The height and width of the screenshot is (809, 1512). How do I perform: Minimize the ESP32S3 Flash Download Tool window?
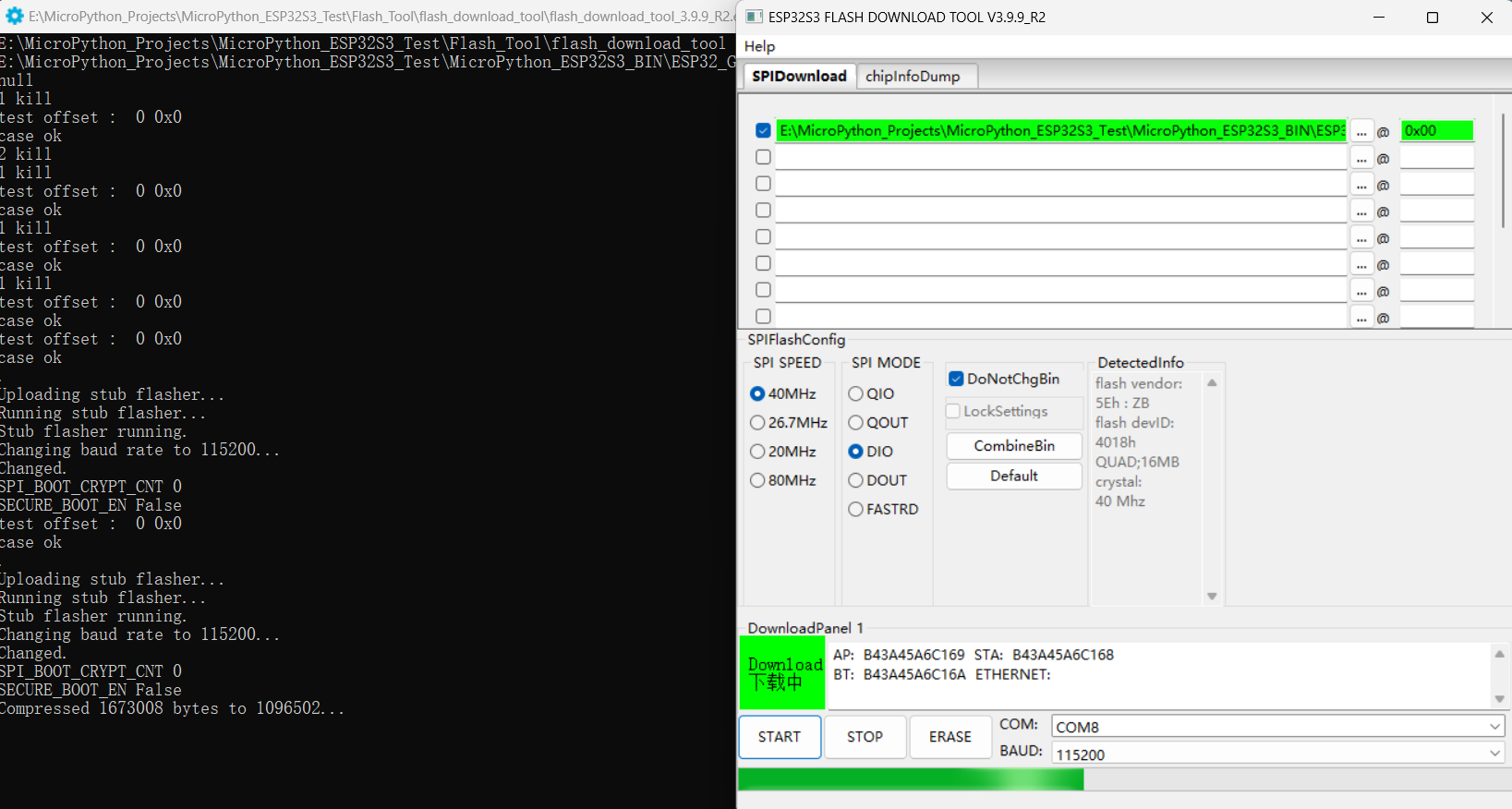(1379, 18)
